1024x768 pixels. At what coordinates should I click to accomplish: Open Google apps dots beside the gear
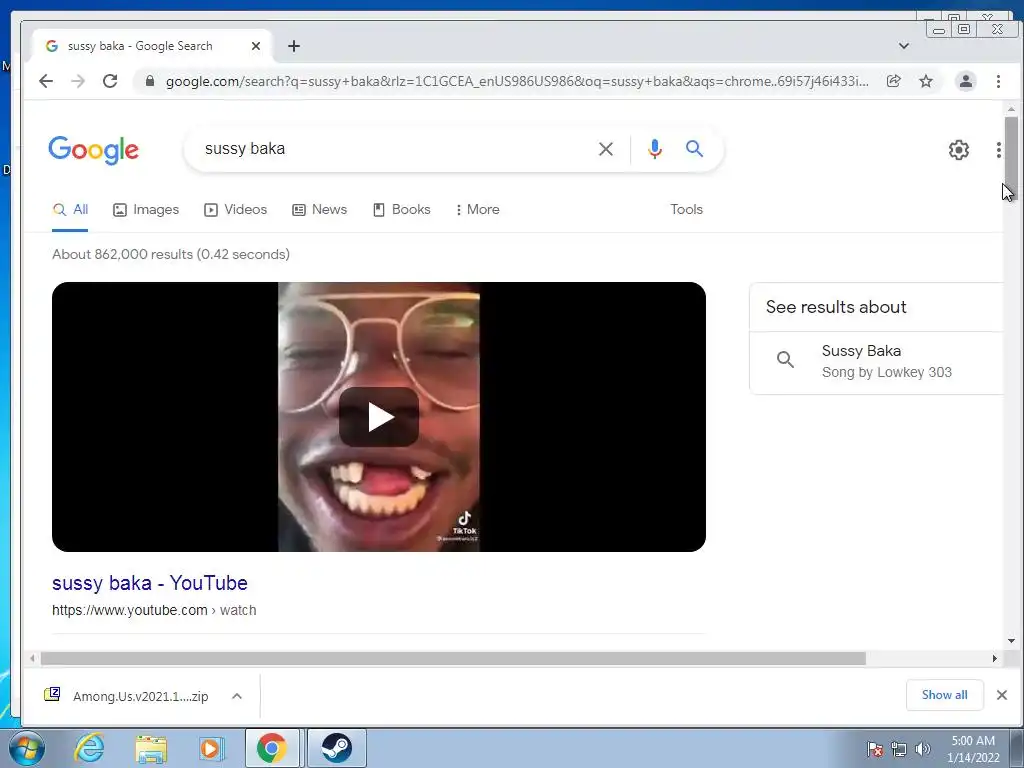pyautogui.click(x=999, y=150)
